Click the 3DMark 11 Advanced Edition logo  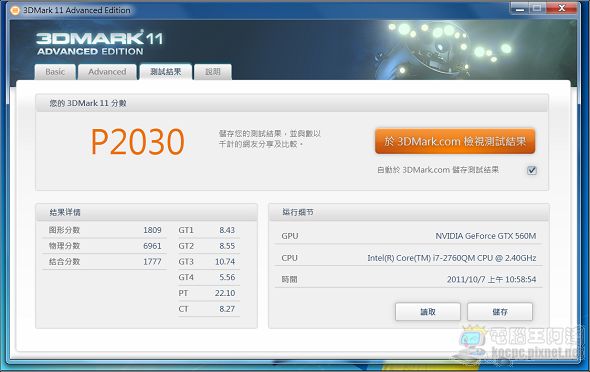pyautogui.click(x=100, y=43)
